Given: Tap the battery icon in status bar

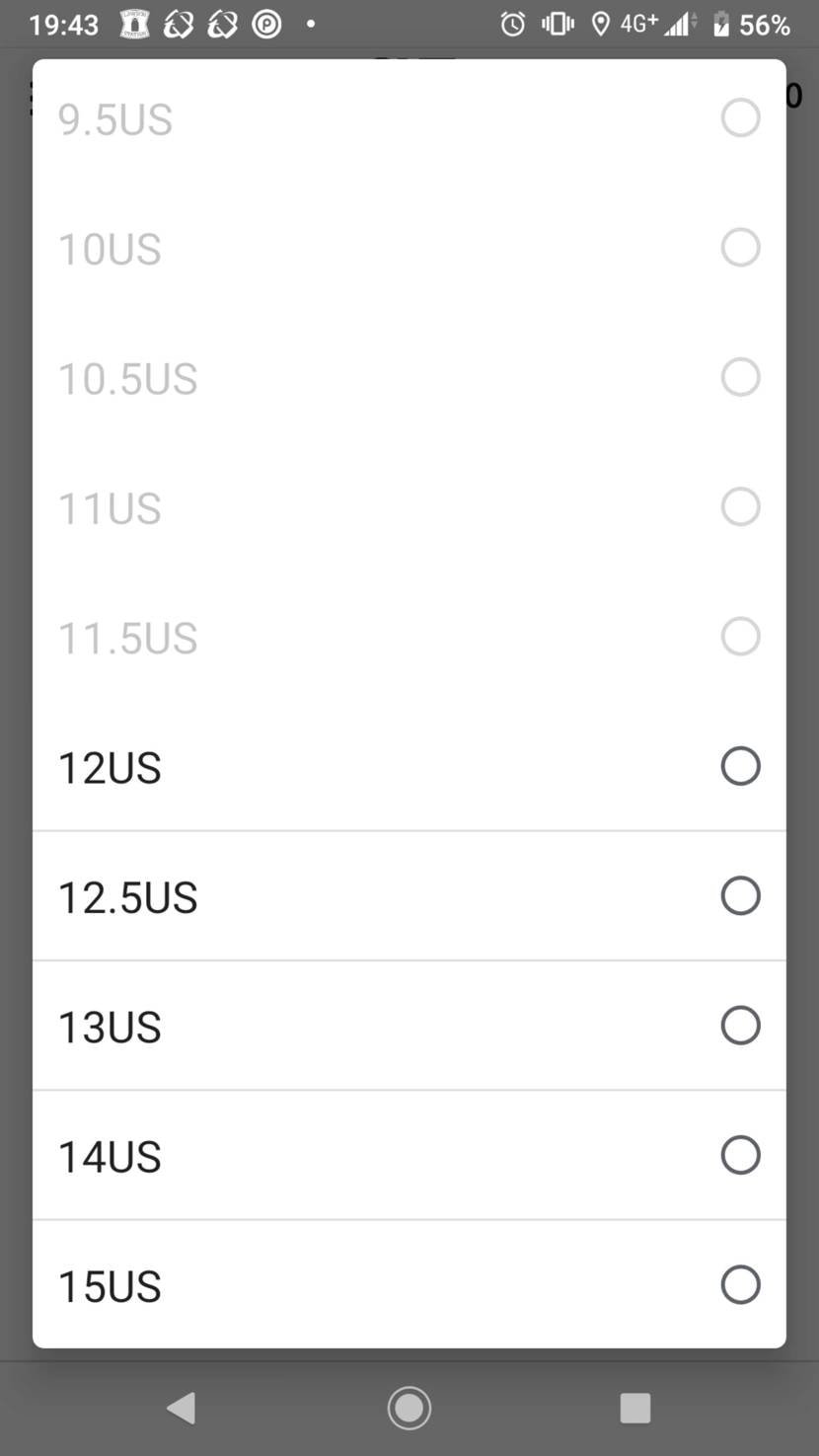Looking at the screenshot, I should 721,24.
